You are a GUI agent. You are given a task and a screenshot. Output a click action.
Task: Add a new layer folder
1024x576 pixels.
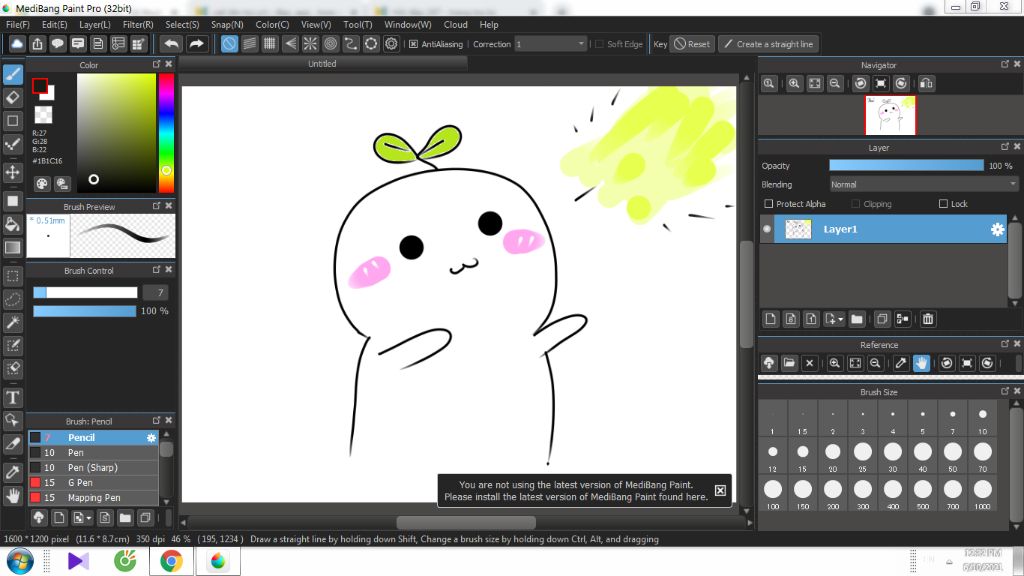point(857,319)
